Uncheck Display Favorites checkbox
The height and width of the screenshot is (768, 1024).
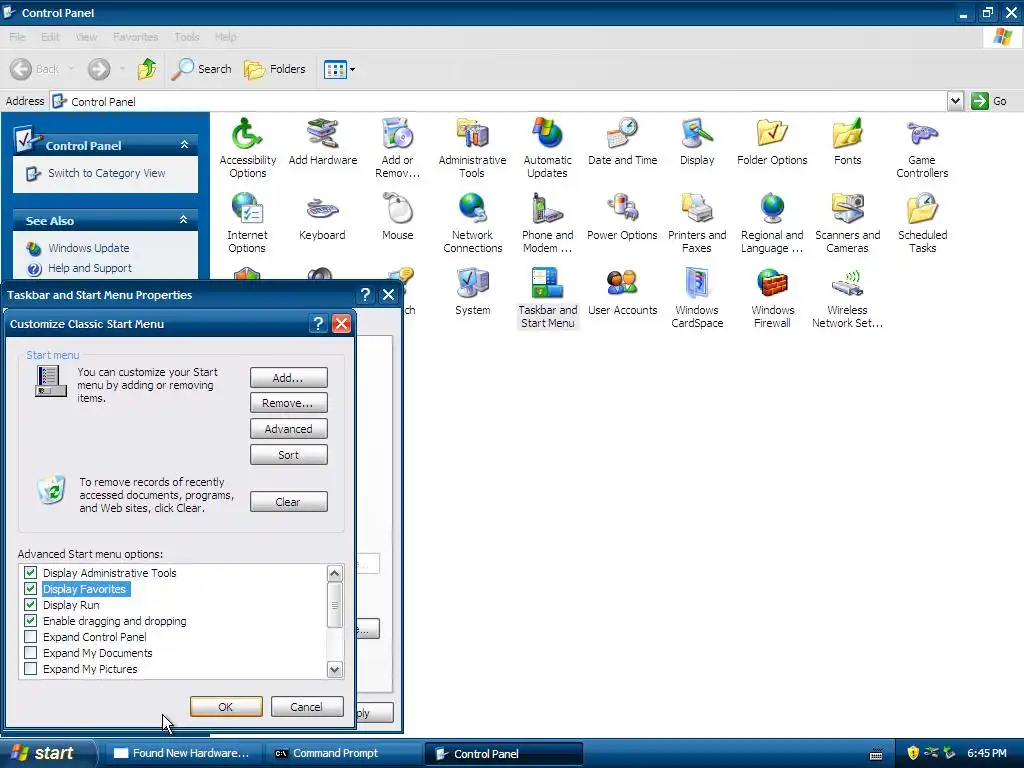[30, 588]
